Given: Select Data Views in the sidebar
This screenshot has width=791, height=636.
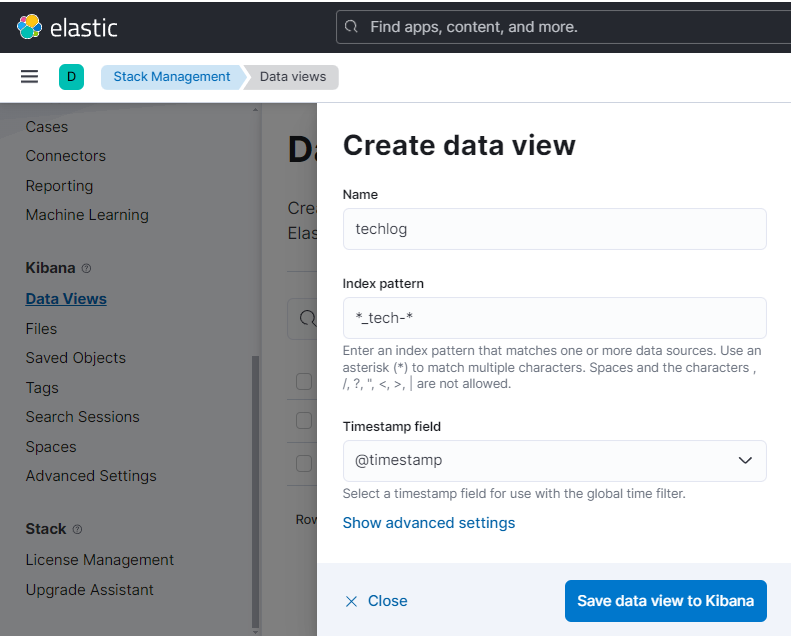Looking at the screenshot, I should [x=66, y=299].
